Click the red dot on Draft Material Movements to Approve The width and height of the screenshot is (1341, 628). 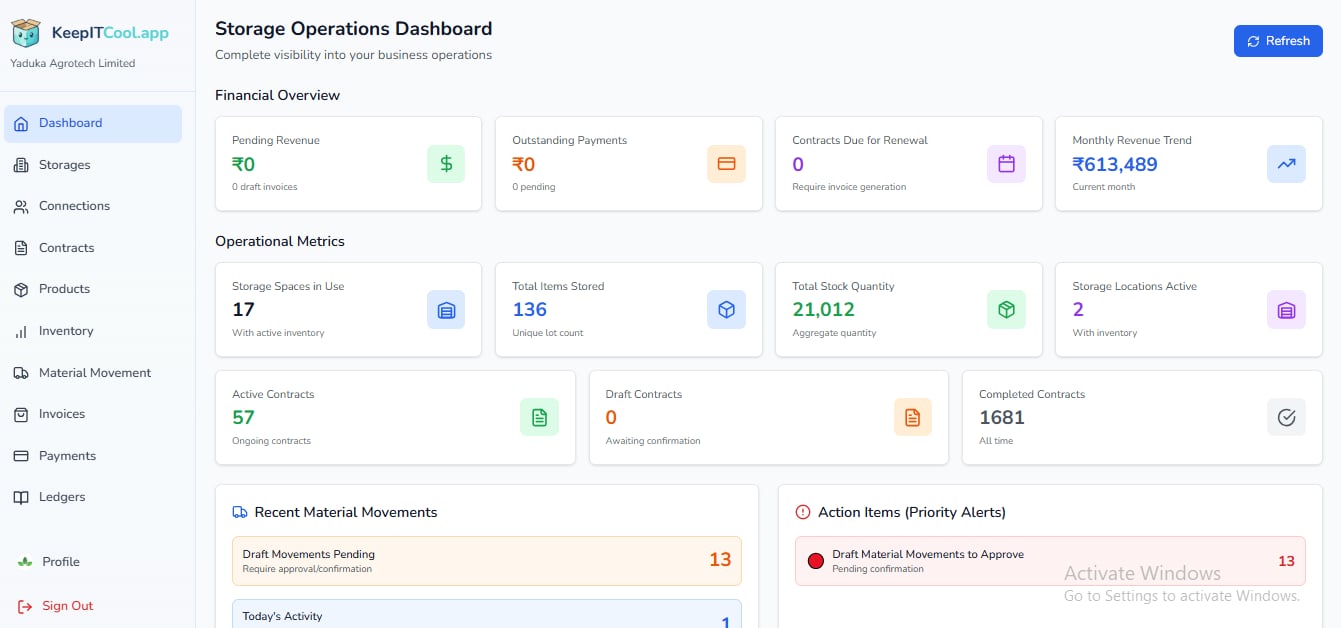[x=815, y=561]
